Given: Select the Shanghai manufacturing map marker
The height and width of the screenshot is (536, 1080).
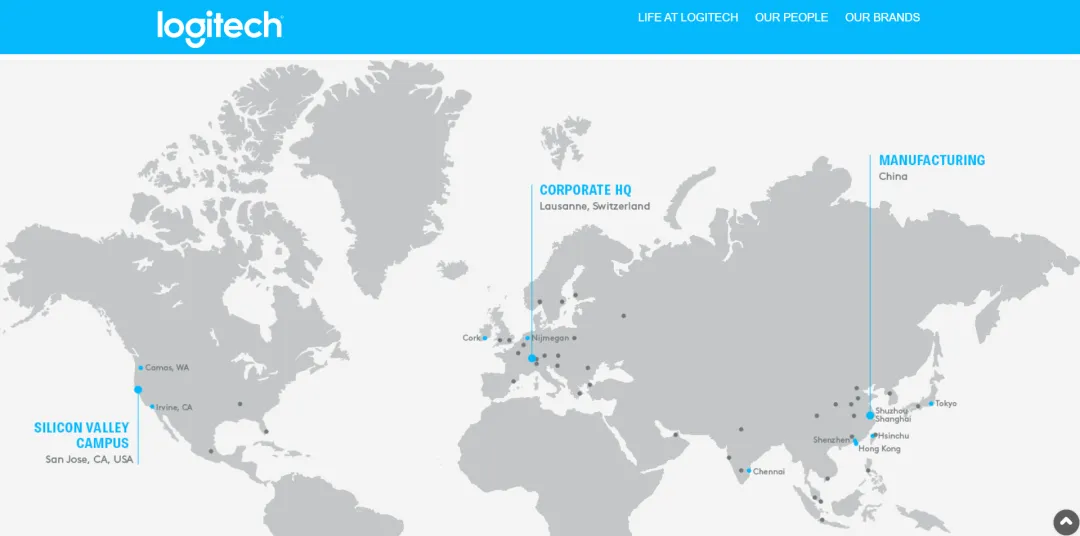Looking at the screenshot, I should click(x=870, y=415).
